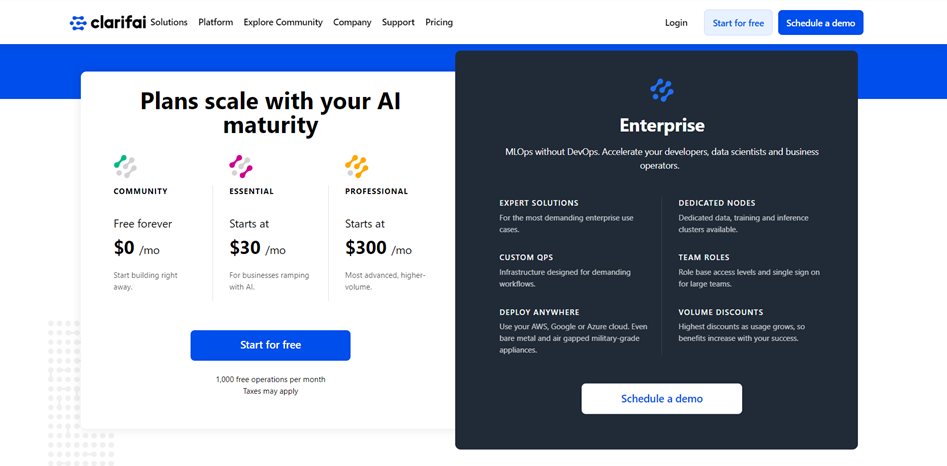
Task: Click white Schedule a demo button
Action: tap(662, 398)
